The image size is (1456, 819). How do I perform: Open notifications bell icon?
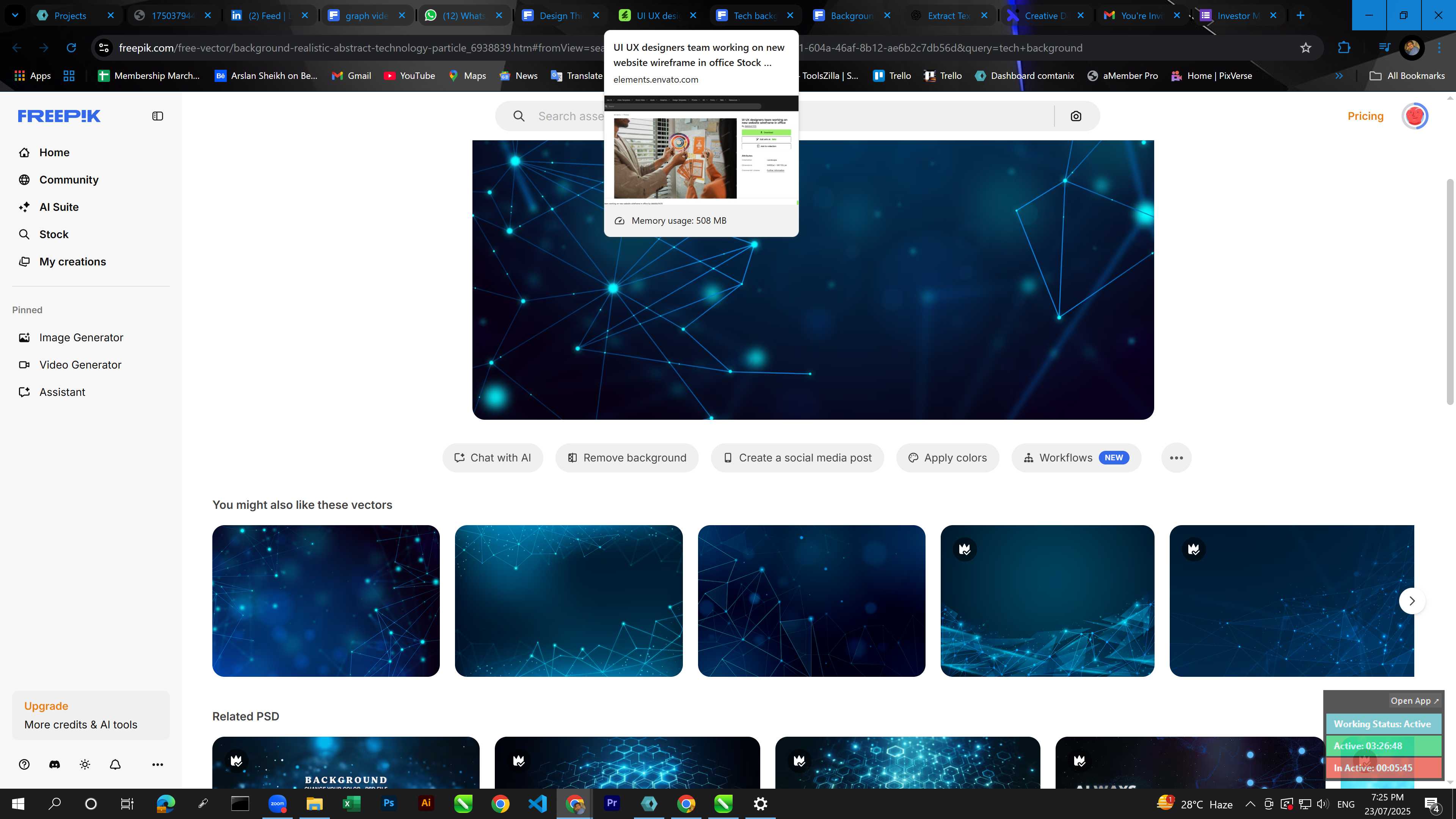115,765
